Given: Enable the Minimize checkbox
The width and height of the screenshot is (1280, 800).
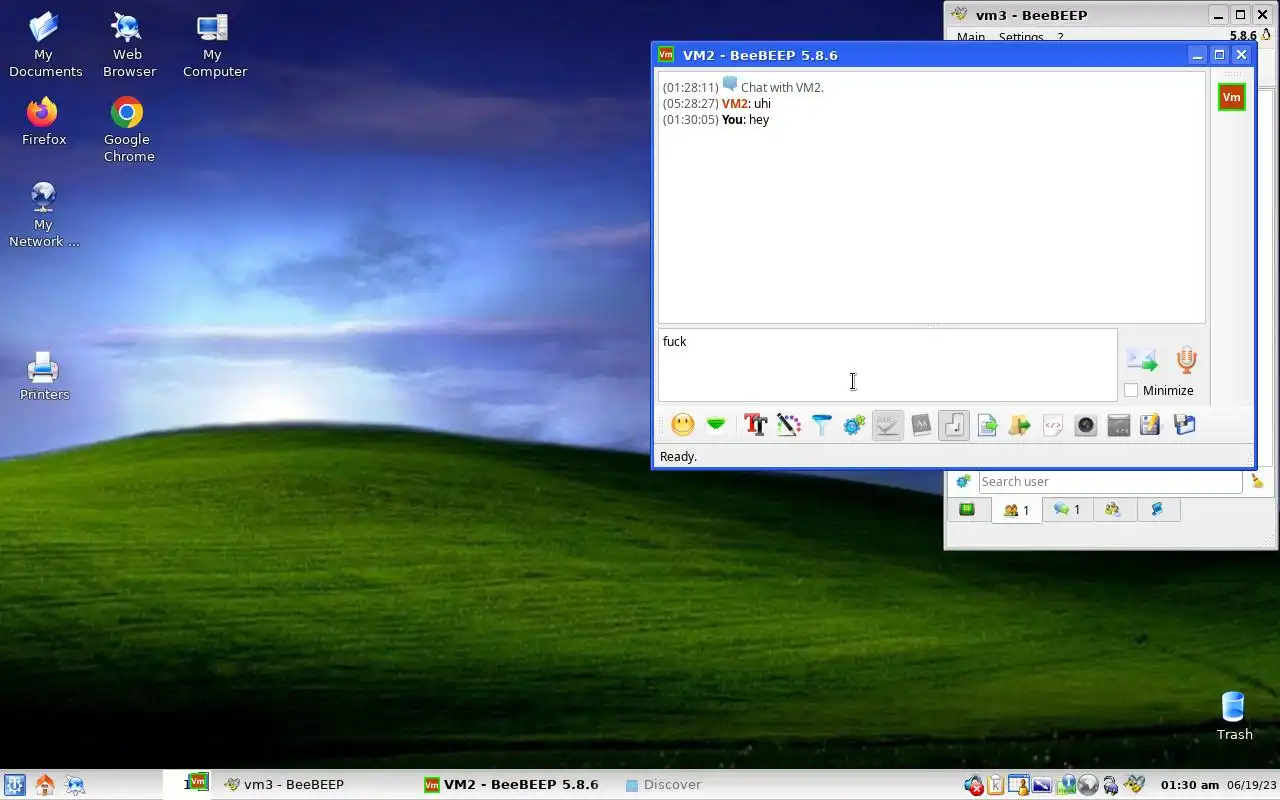Looking at the screenshot, I should 1131,390.
